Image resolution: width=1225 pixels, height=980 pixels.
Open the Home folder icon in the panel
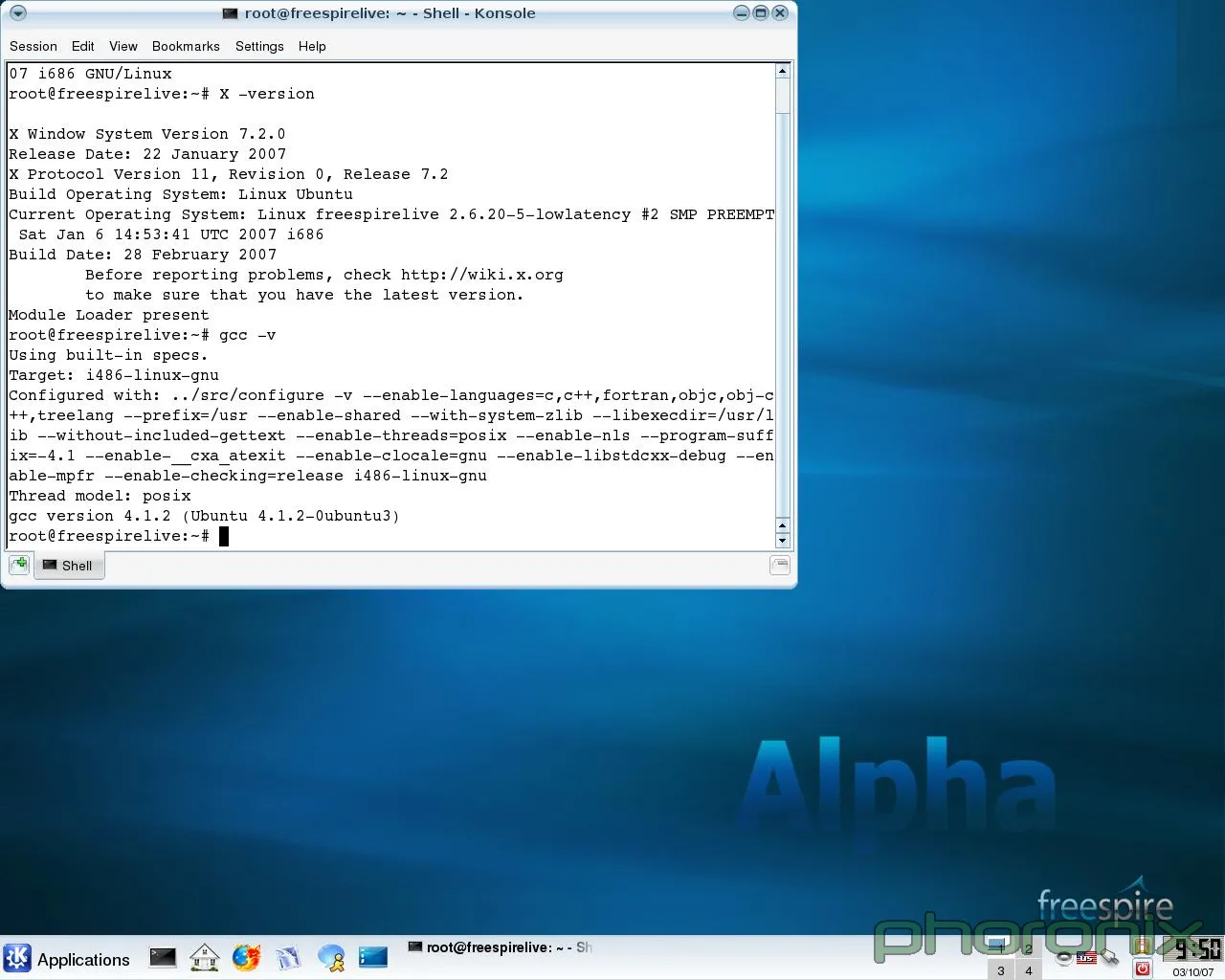[x=205, y=957]
